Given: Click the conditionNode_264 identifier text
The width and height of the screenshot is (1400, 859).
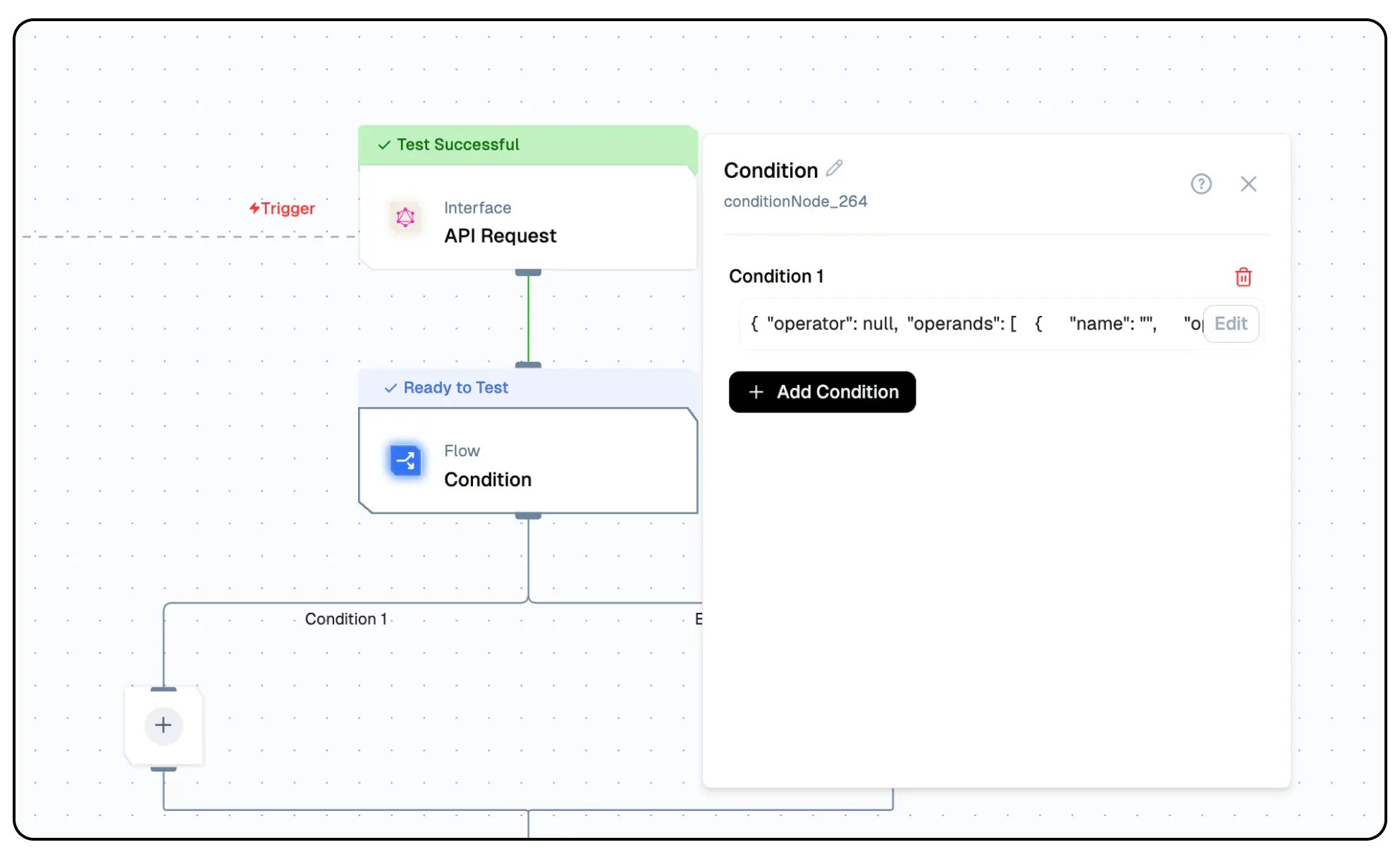Looking at the screenshot, I should [795, 202].
